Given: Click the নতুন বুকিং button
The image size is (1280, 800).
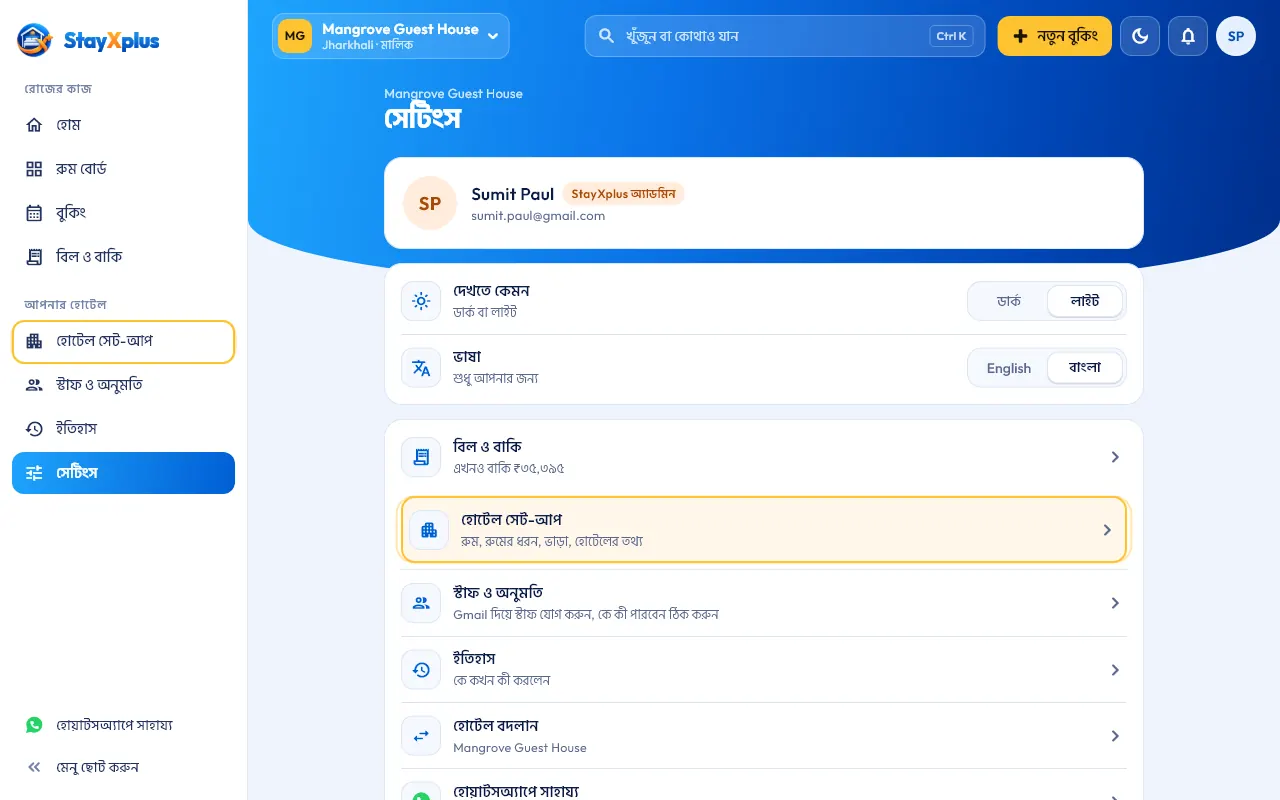Looking at the screenshot, I should point(1054,36).
